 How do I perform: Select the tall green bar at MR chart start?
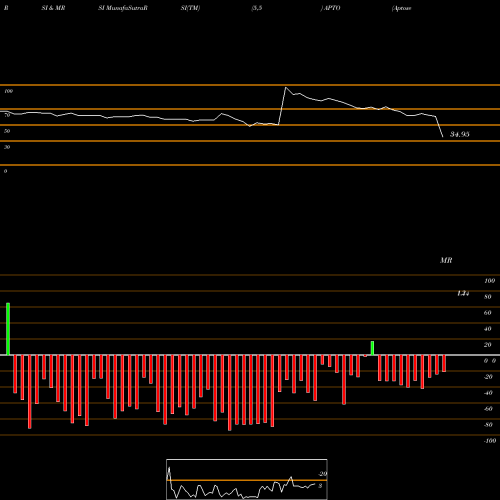[8, 329]
